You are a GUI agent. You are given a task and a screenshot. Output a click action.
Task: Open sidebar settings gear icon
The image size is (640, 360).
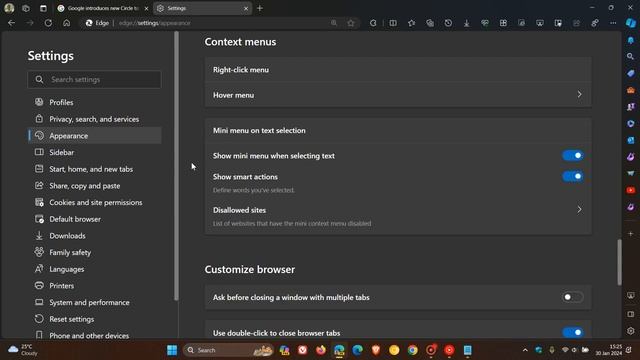pos(631,331)
